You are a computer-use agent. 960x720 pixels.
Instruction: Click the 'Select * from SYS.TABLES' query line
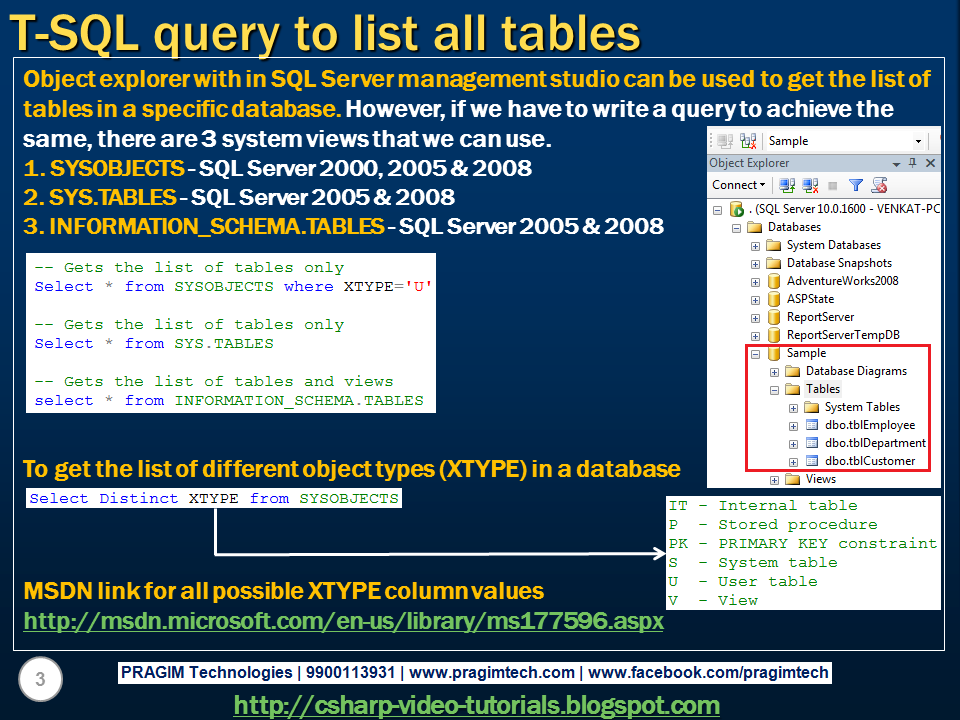pos(154,343)
